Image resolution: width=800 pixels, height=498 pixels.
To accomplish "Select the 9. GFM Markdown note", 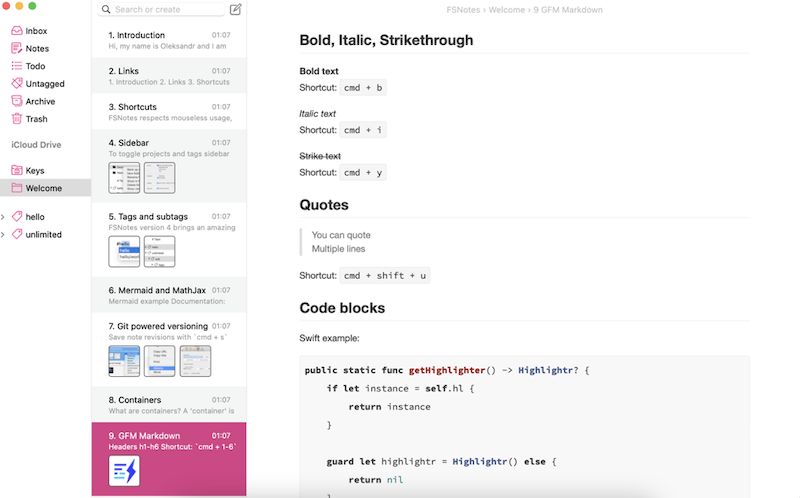I will tap(169, 459).
